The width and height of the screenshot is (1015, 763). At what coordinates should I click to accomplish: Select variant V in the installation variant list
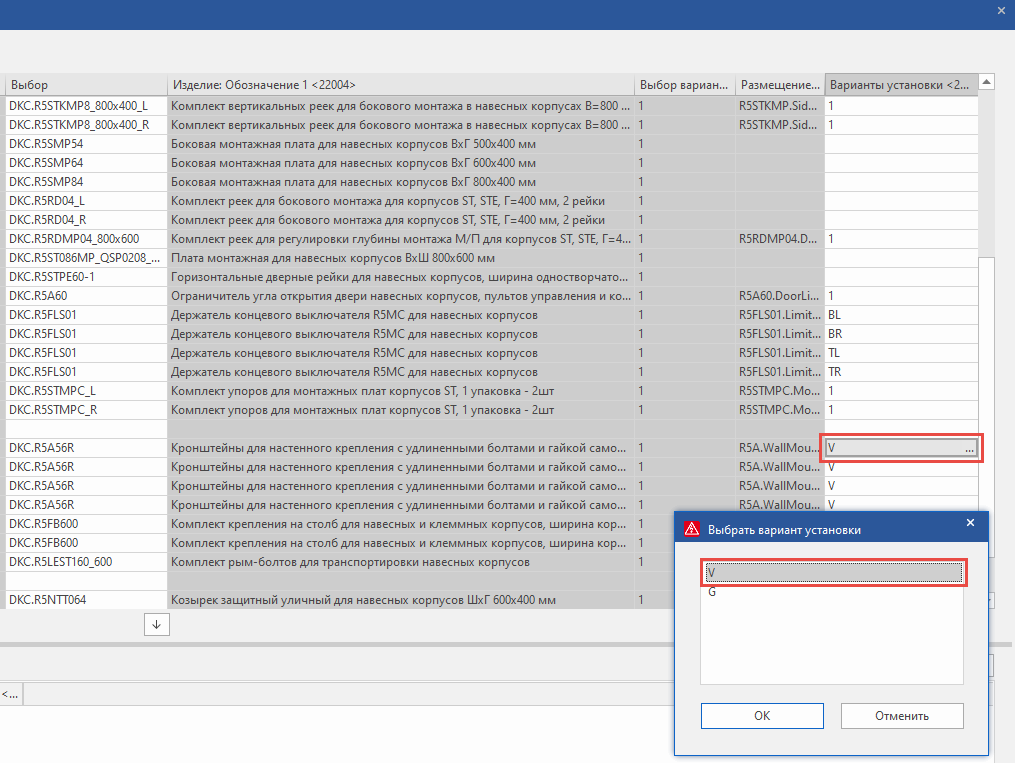(x=834, y=573)
